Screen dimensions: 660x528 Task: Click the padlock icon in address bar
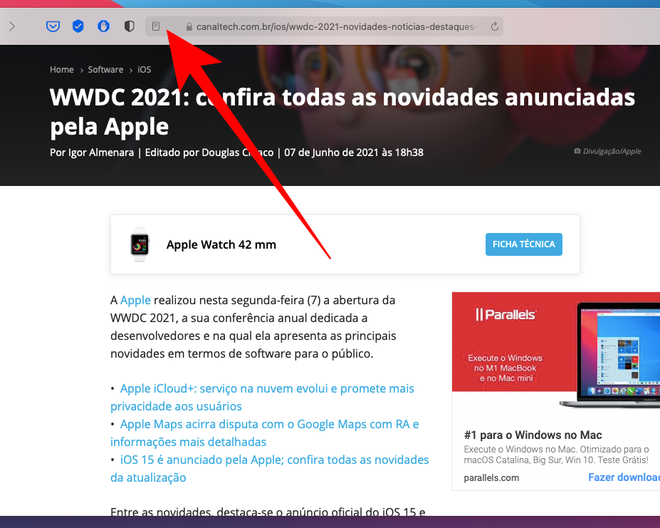(189, 27)
